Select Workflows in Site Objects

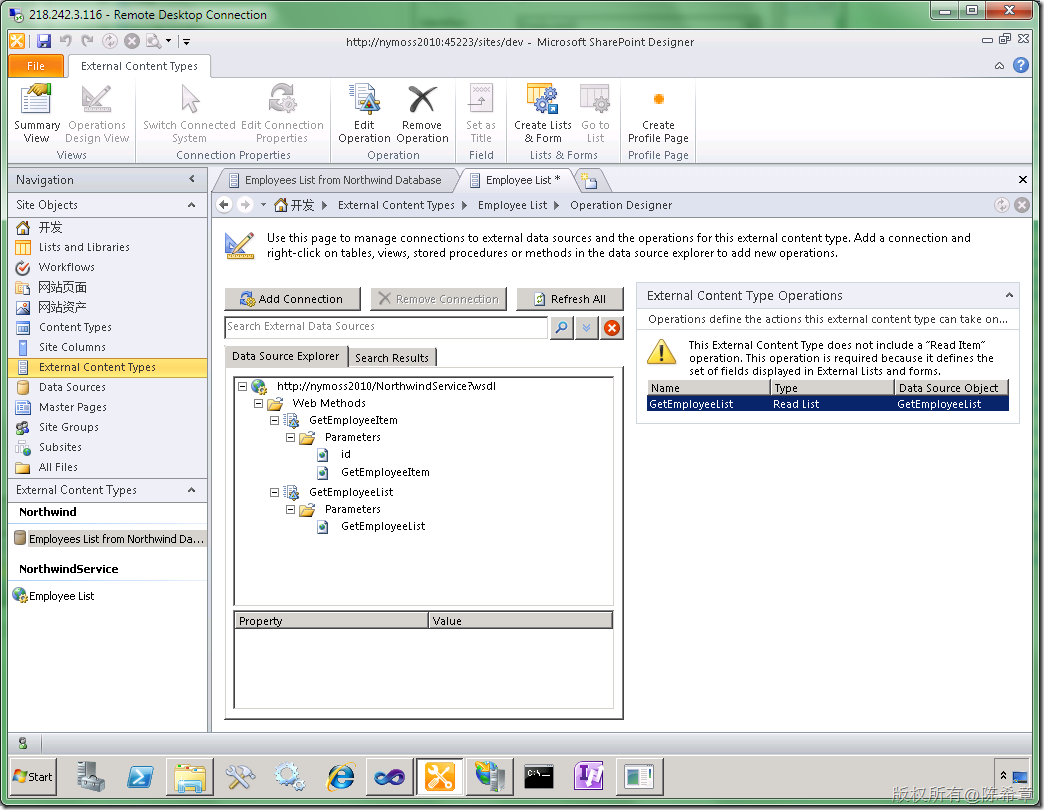tap(67, 267)
